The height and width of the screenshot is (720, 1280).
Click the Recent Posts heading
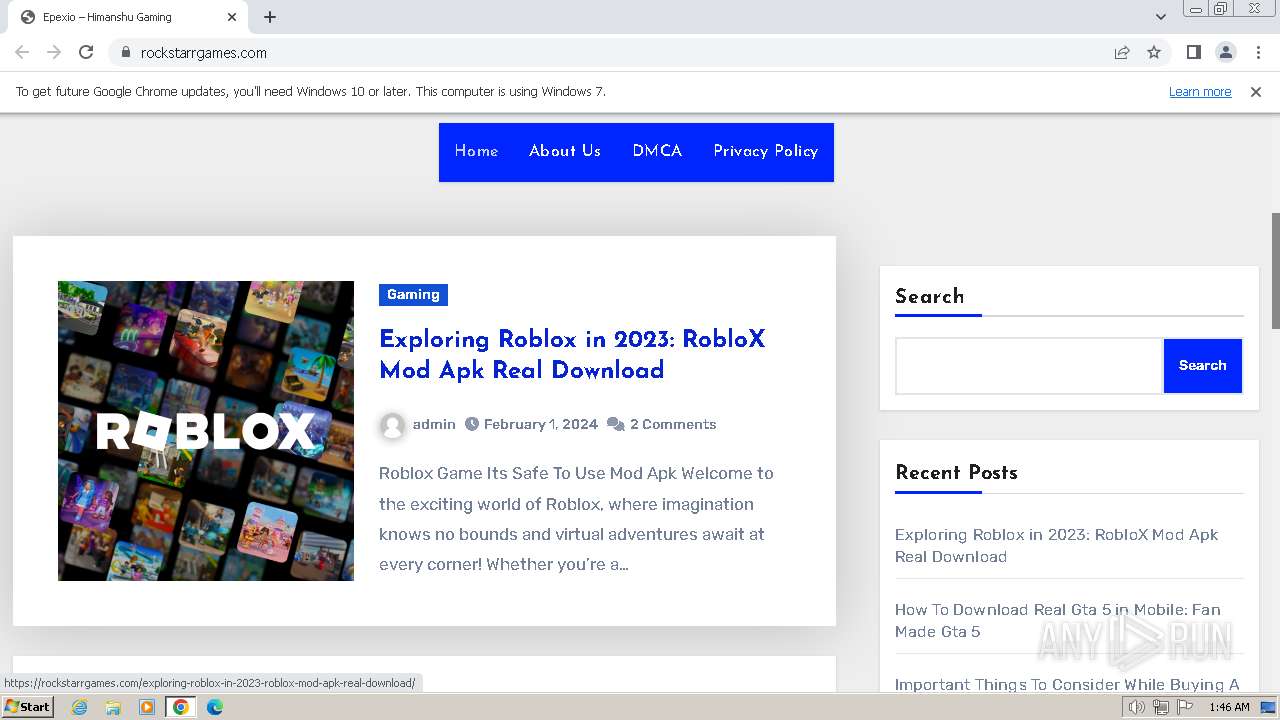click(956, 473)
